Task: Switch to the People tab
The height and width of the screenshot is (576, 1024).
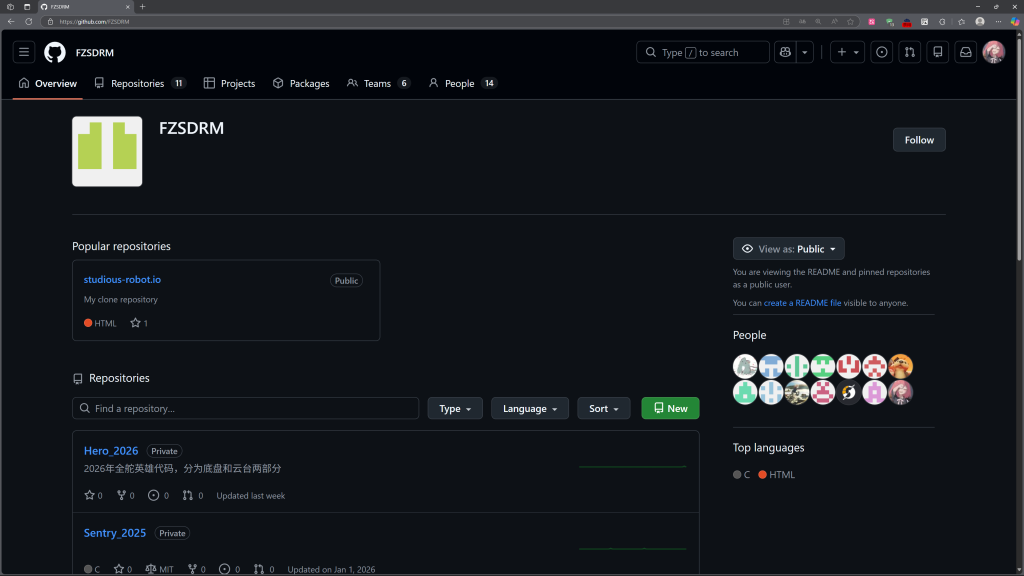Action: tap(462, 84)
